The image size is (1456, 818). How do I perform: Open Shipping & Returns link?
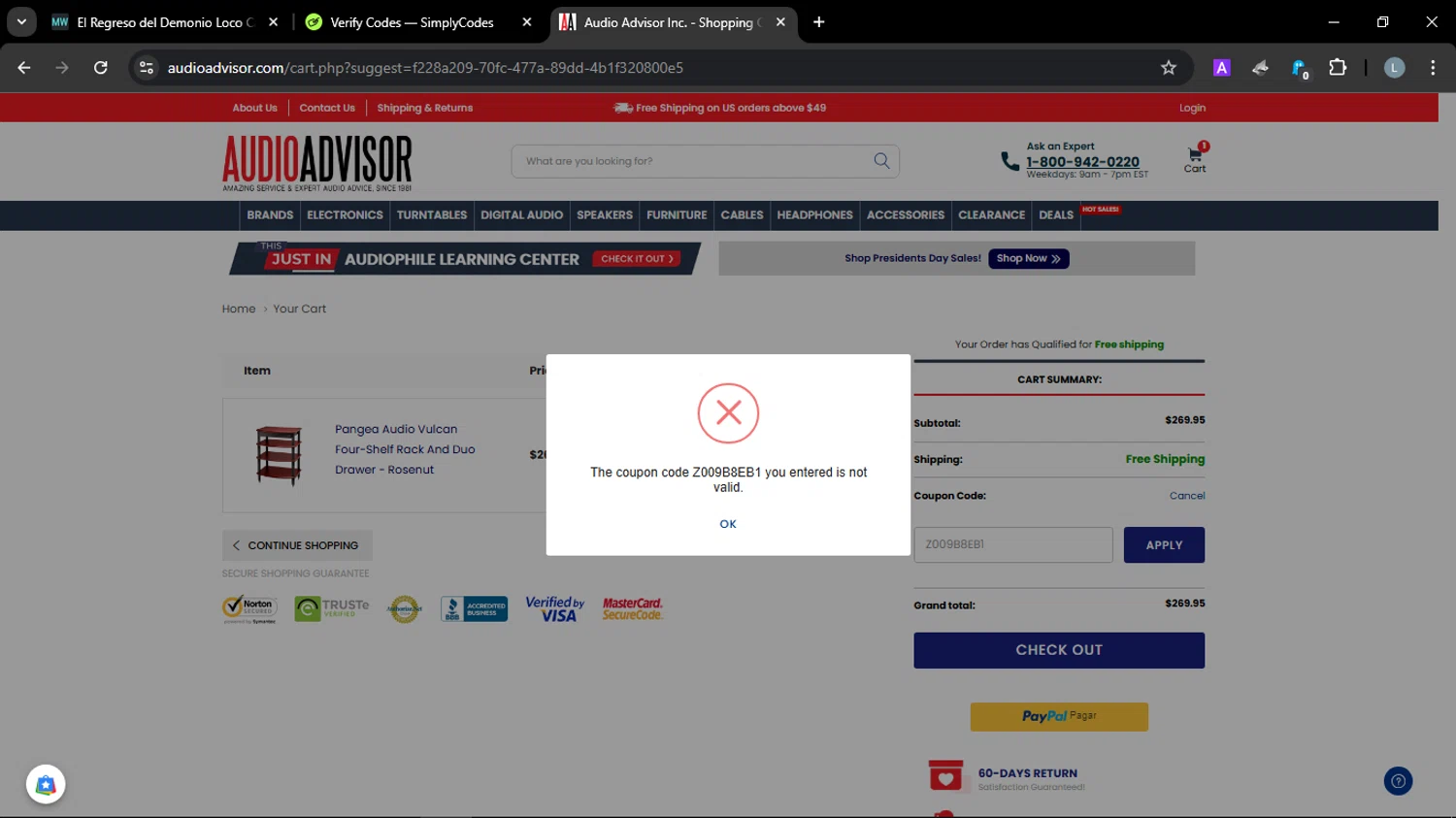425,108
